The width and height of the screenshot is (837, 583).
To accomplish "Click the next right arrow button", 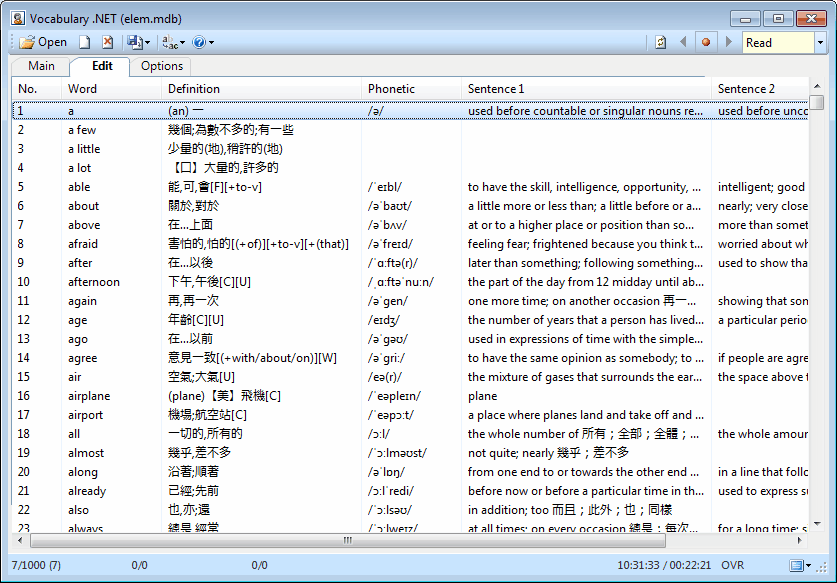I will pos(729,42).
